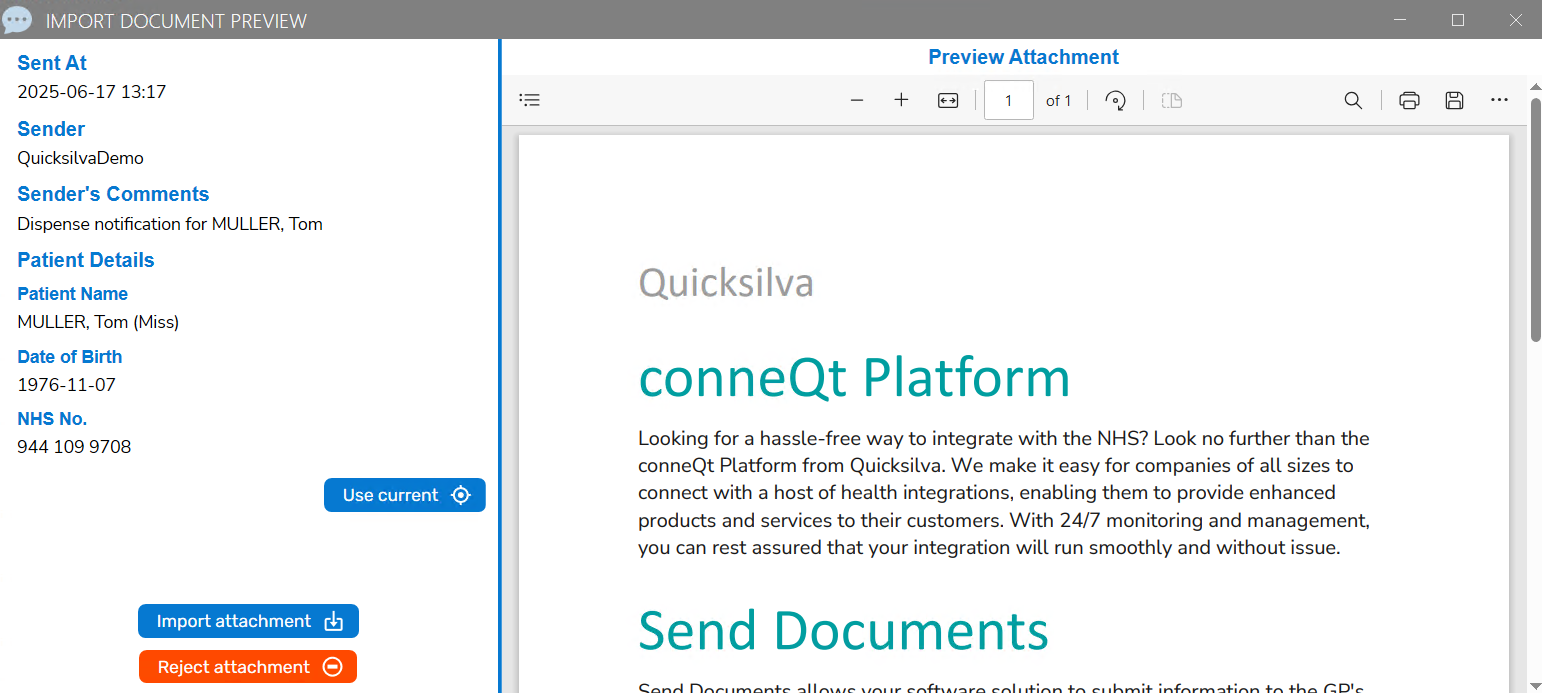Image resolution: width=1542 pixels, height=693 pixels.
Task: Save the previewed document
Action: (1454, 100)
